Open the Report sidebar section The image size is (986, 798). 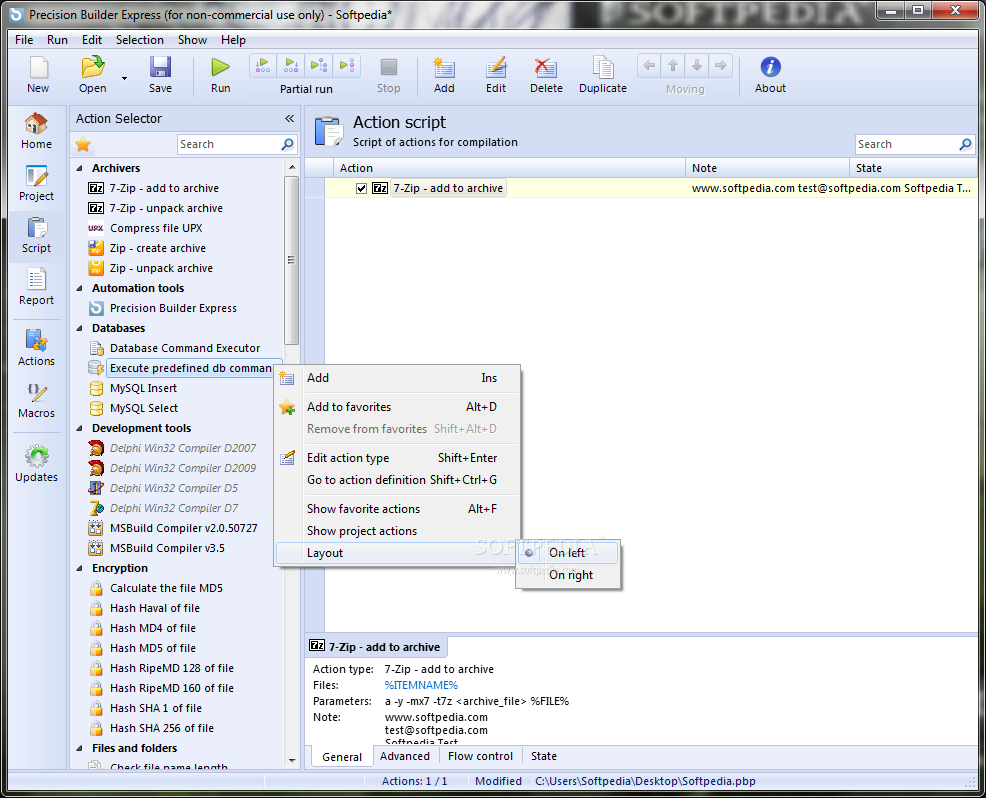(x=36, y=287)
